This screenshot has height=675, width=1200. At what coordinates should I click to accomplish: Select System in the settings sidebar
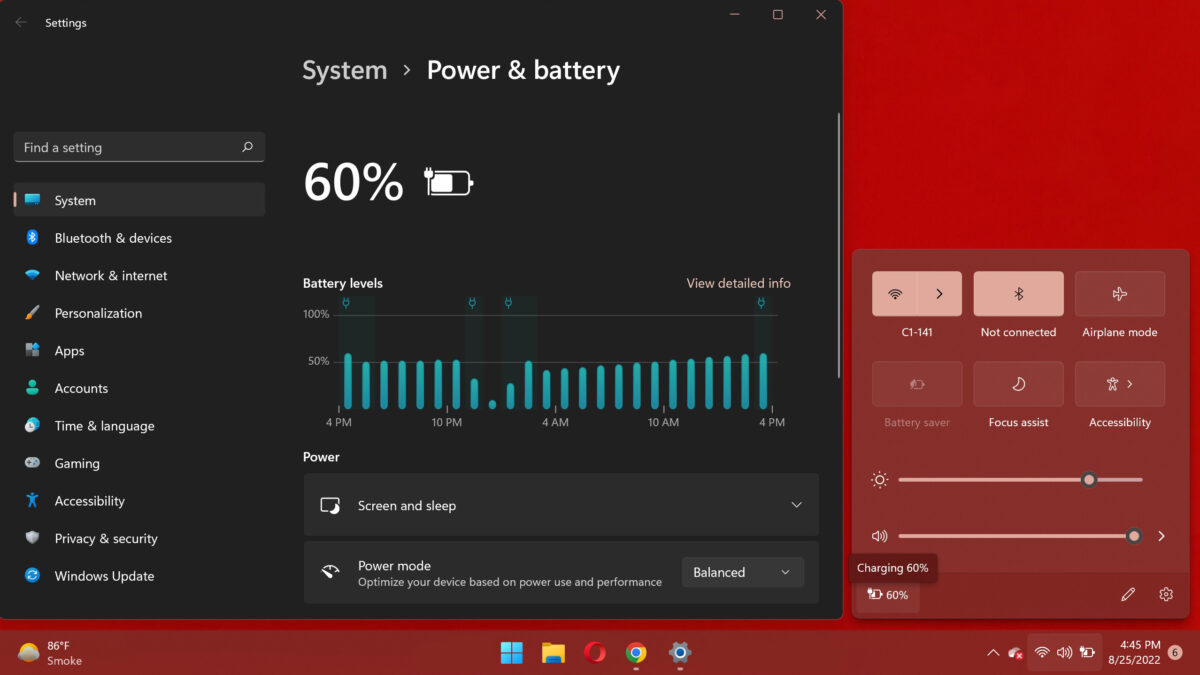[x=74, y=199]
